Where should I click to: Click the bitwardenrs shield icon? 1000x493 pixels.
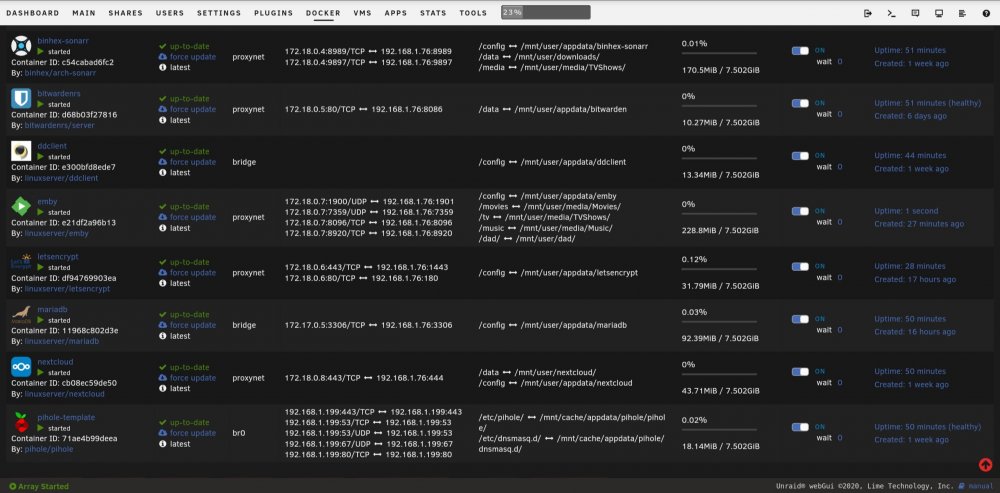point(21,98)
